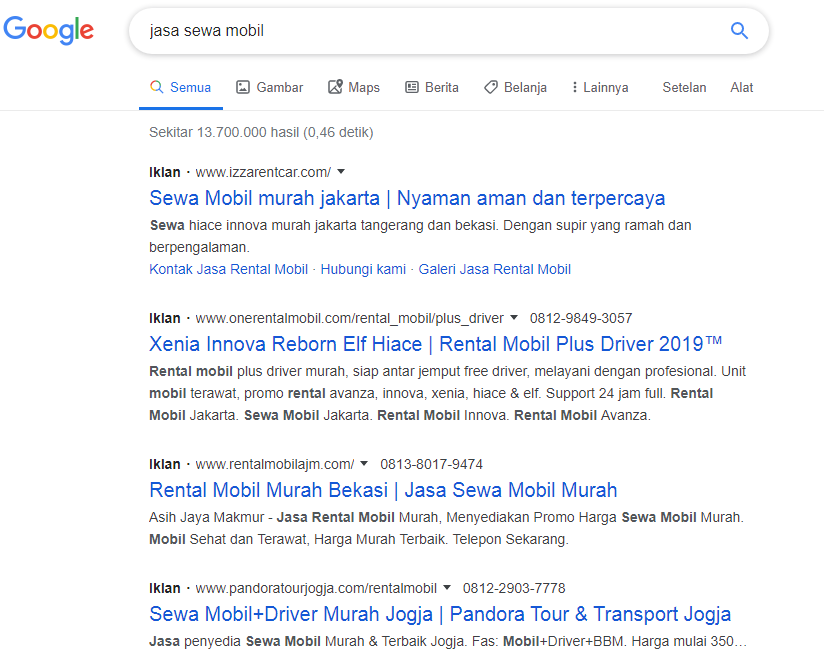The width and height of the screenshot is (824, 652).
Task: Click description starting Jasa penyedia Sewa Mobil
Action: point(448,641)
